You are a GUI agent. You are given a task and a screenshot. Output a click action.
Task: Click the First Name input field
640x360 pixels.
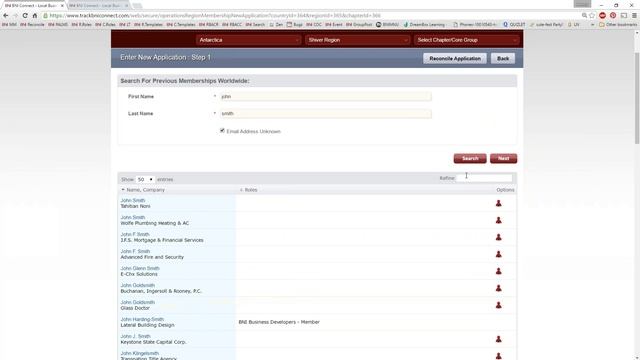tap(325, 96)
